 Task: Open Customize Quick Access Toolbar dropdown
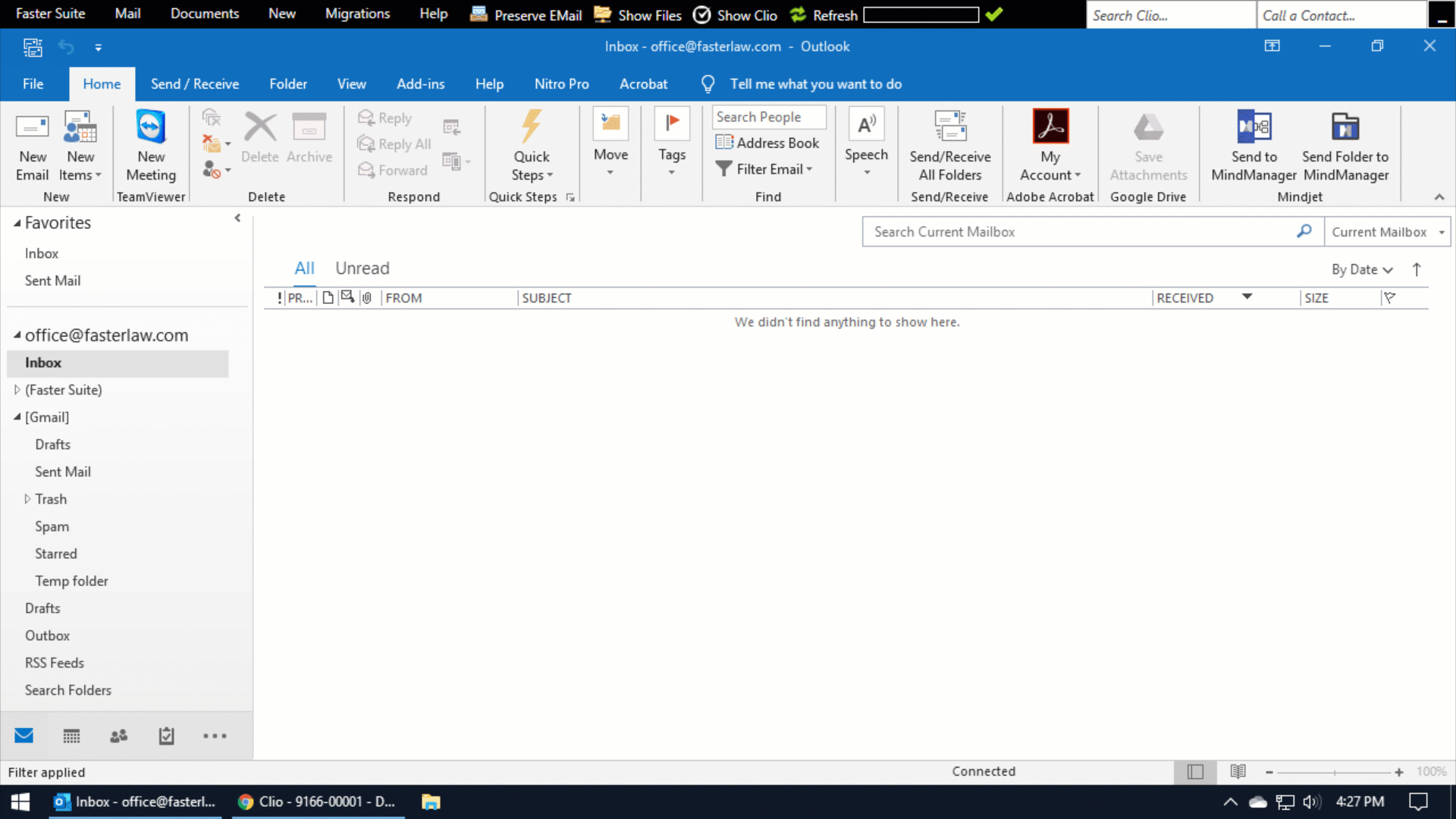[x=98, y=48]
